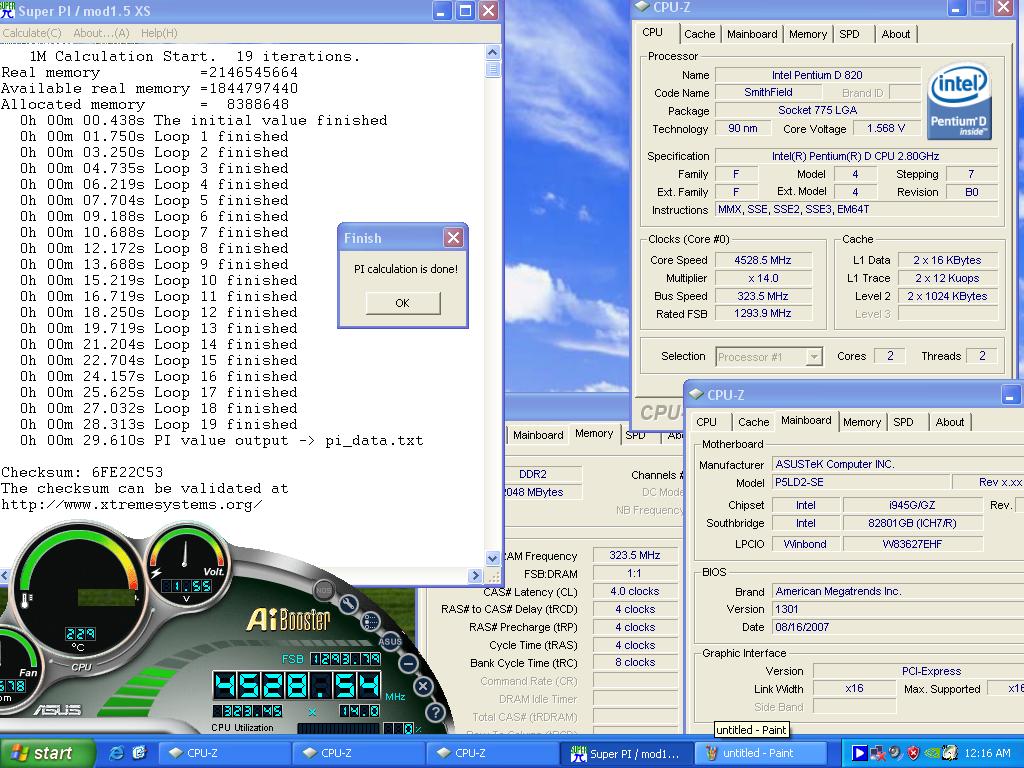Close the Finish dialog with X
This screenshot has height=768, width=1024.
pos(453,238)
